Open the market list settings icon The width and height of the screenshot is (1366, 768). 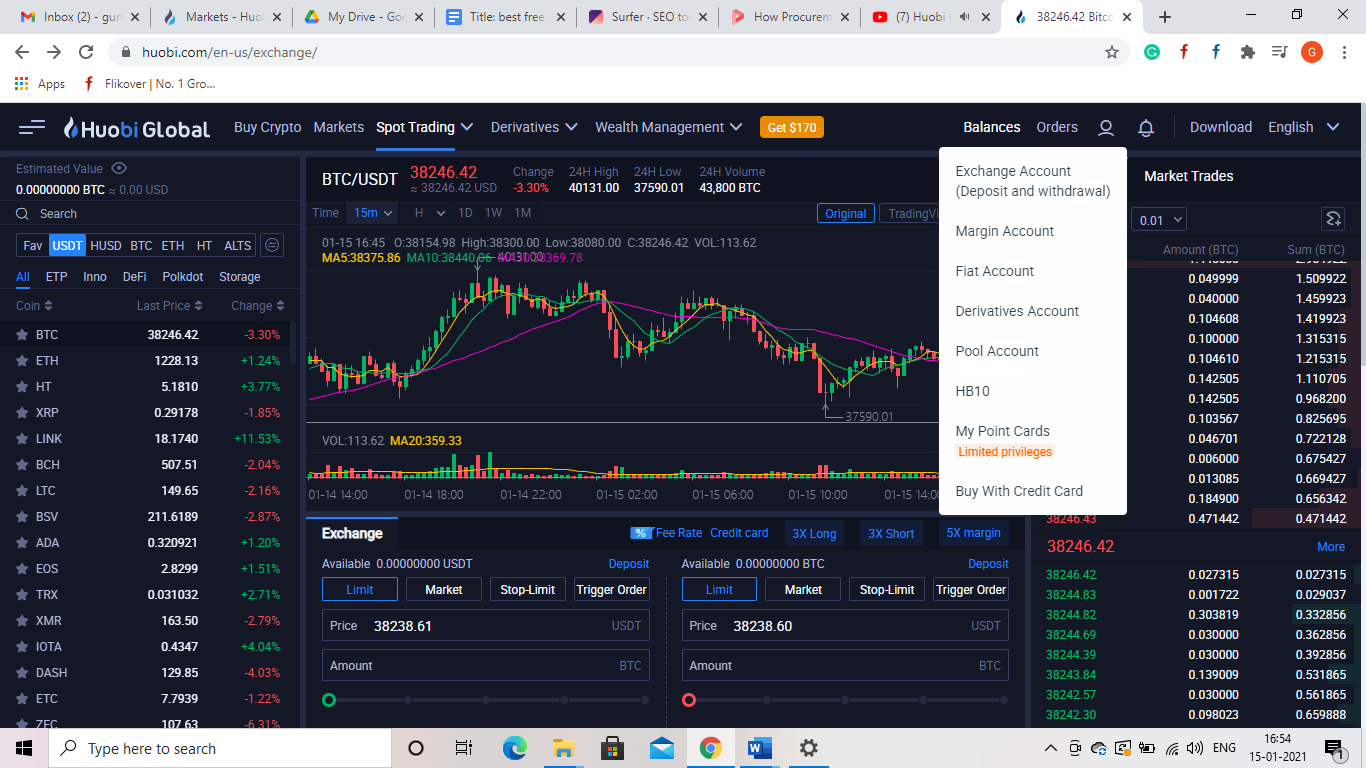coord(272,245)
